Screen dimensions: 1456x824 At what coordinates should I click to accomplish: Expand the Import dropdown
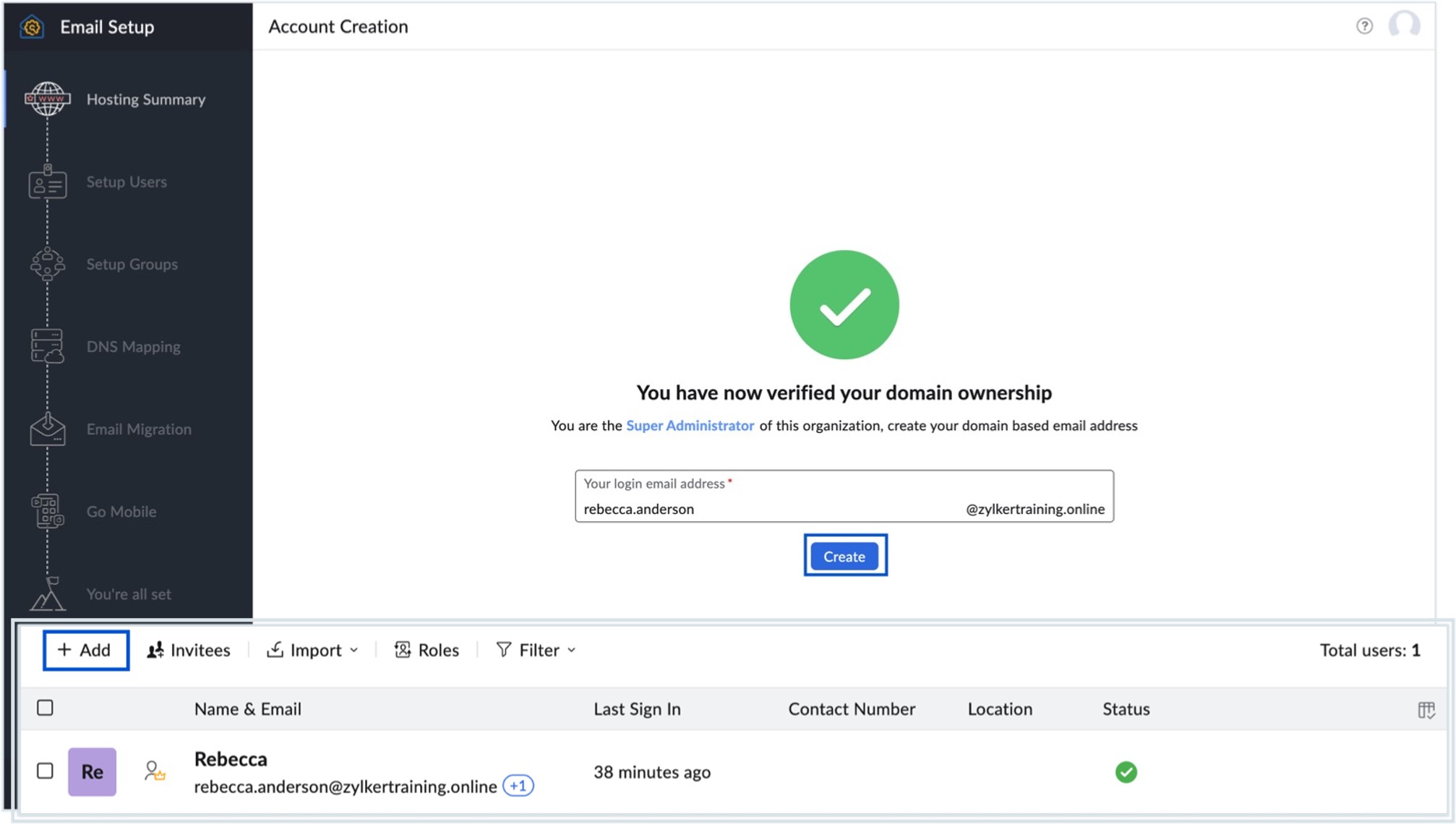tap(312, 650)
